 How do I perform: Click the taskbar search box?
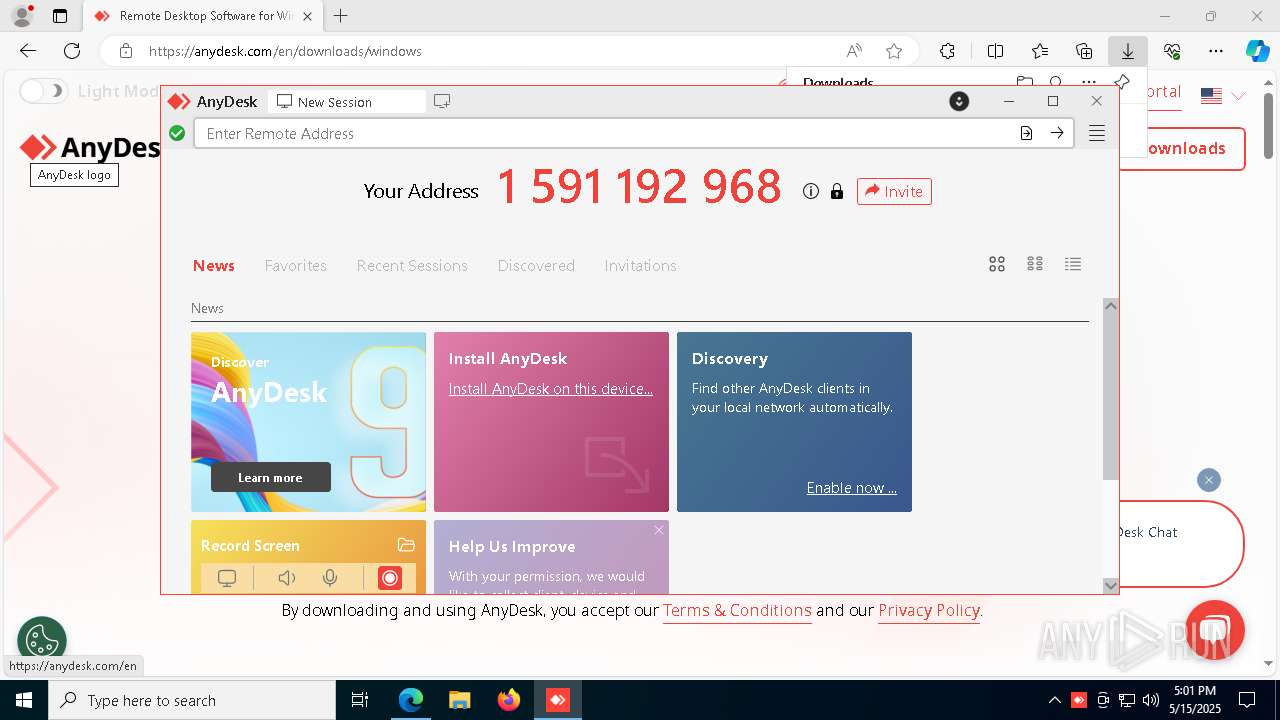coord(192,700)
